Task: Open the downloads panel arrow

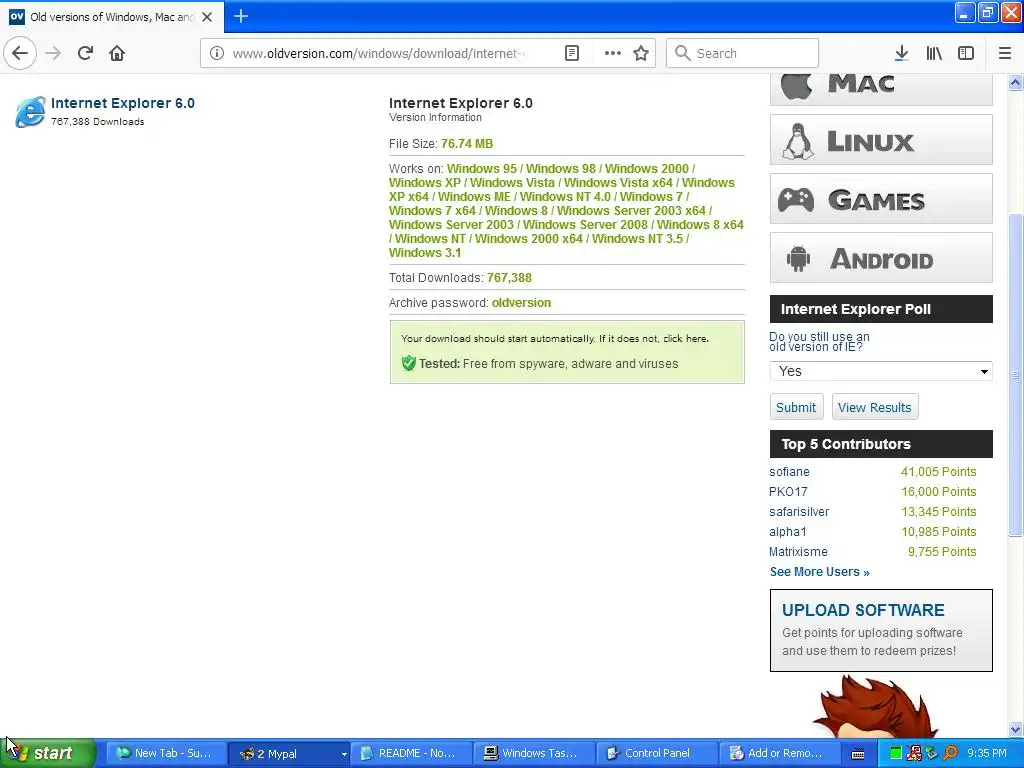Action: 901,53
